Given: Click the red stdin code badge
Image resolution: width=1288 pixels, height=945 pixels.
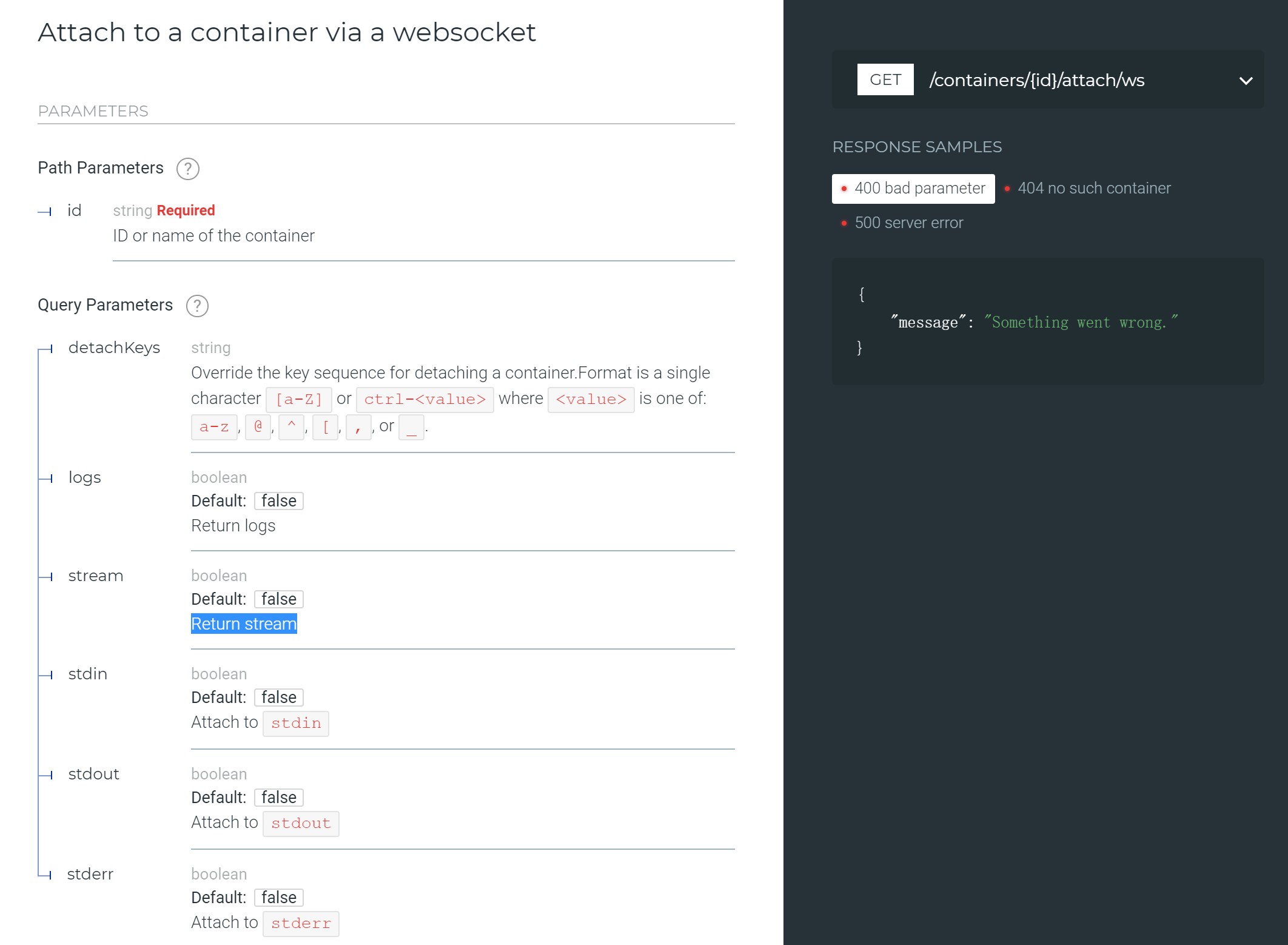Looking at the screenshot, I should coord(296,724).
